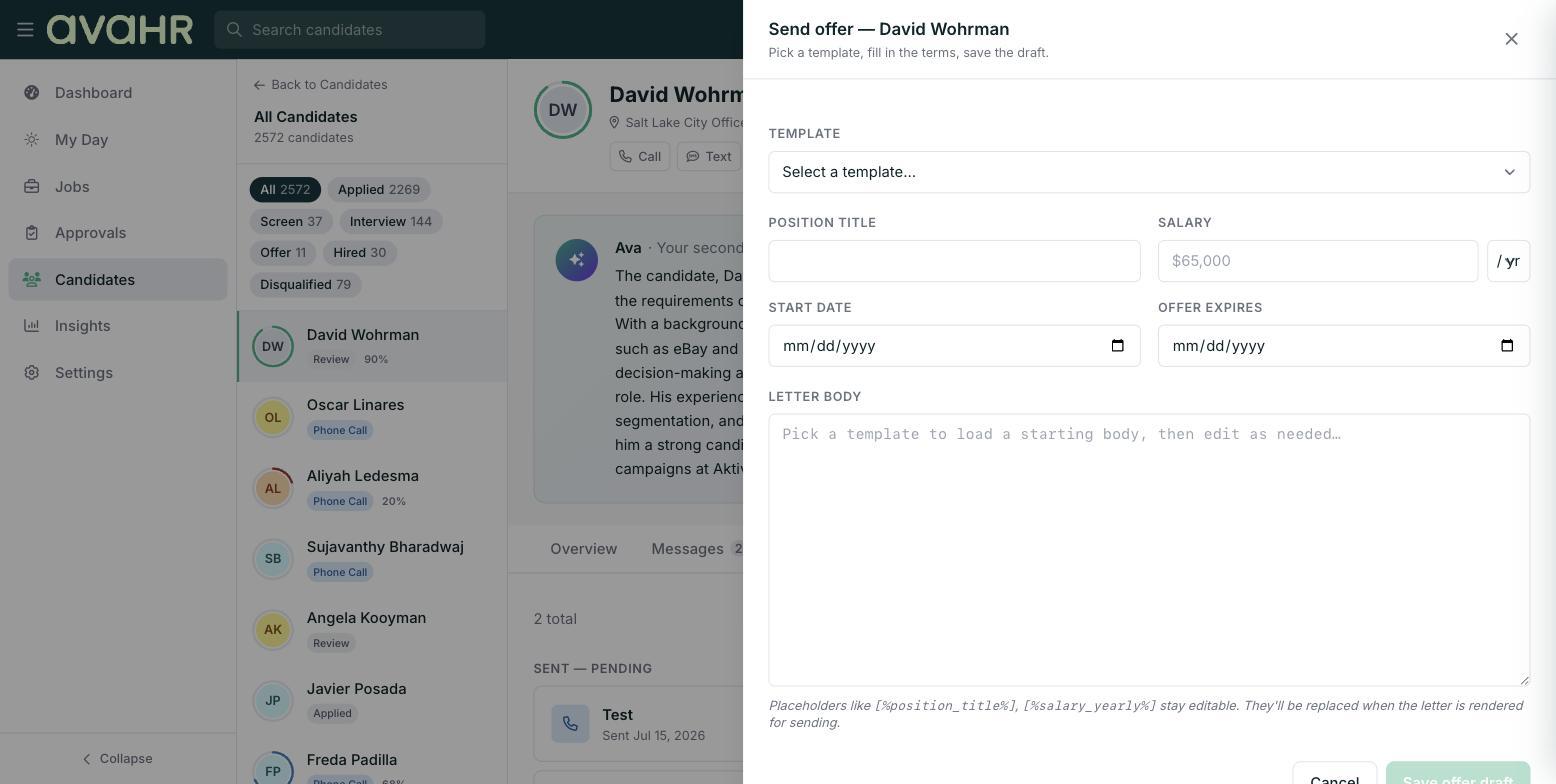Open the Test message sent Jul 15, 2026
1556x784 pixels.
tap(638, 724)
